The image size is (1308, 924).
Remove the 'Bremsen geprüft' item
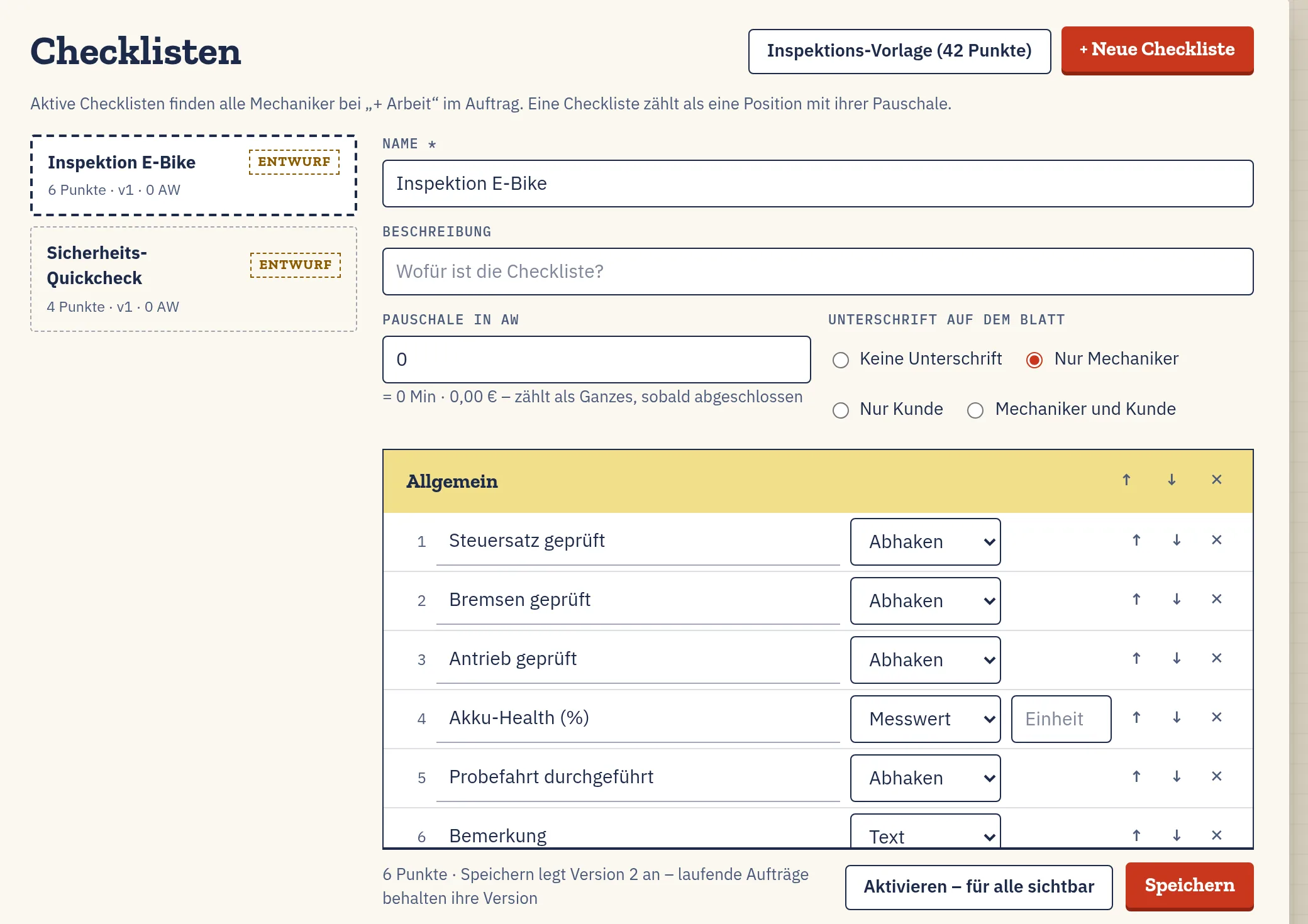pyautogui.click(x=1217, y=600)
